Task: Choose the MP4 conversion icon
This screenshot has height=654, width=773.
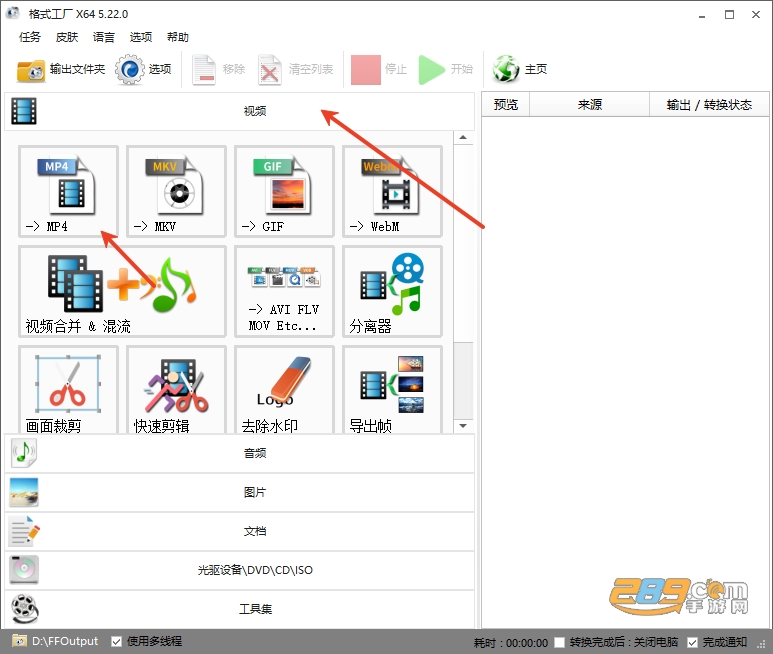Action: [x=68, y=191]
